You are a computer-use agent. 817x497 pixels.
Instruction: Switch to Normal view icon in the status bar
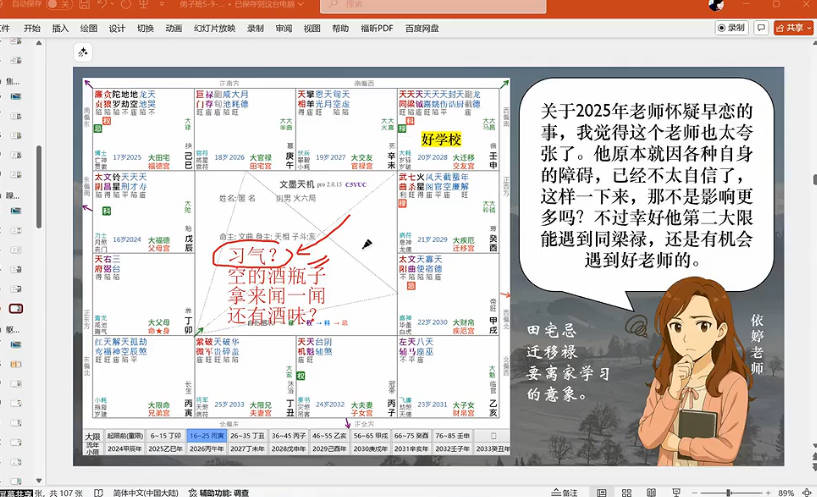point(602,492)
